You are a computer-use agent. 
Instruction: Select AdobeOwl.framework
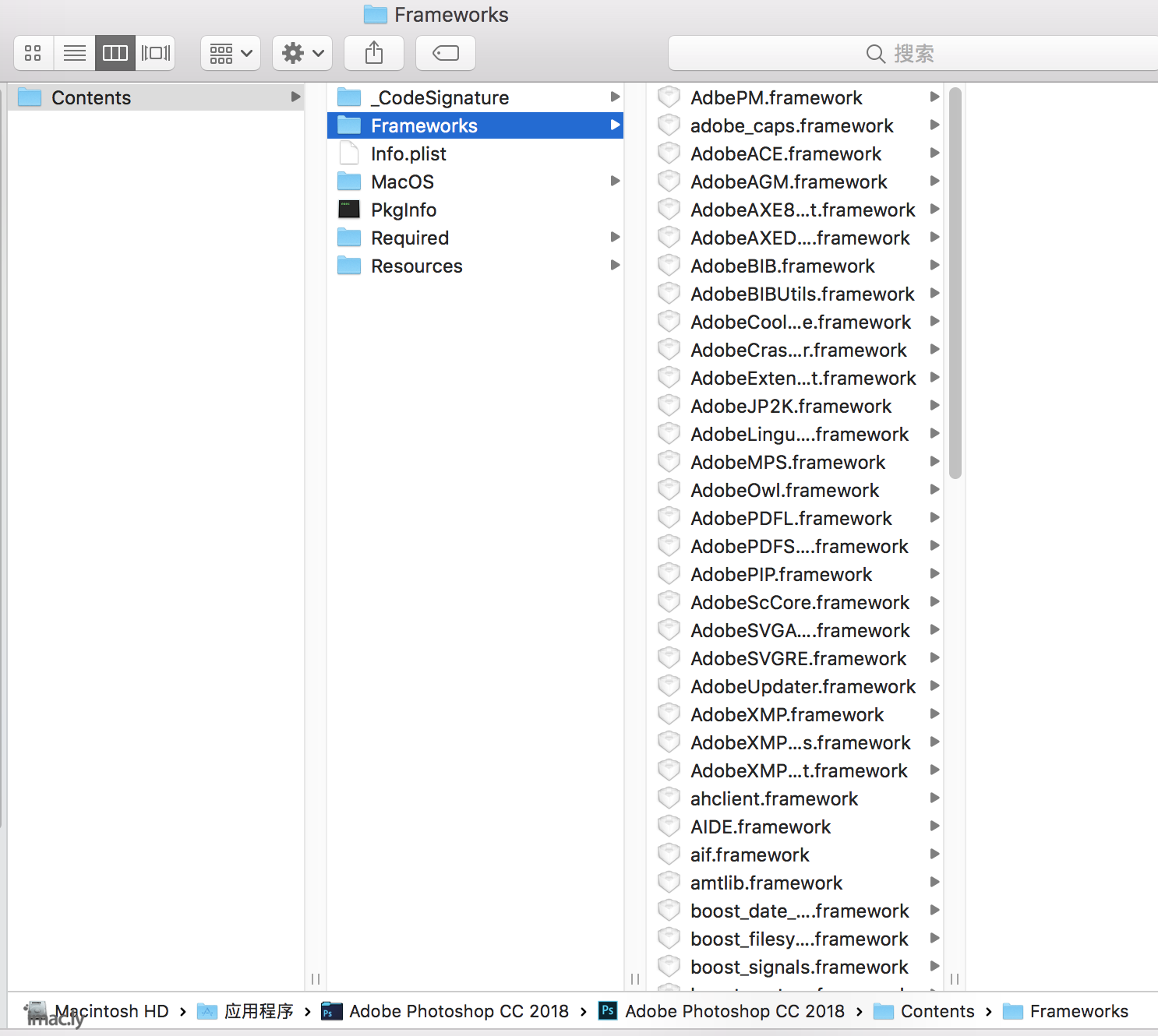click(x=795, y=490)
